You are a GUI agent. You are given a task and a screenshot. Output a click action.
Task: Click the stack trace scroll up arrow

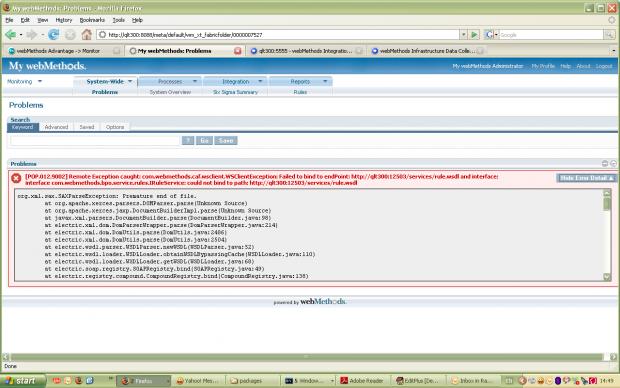(x=607, y=193)
